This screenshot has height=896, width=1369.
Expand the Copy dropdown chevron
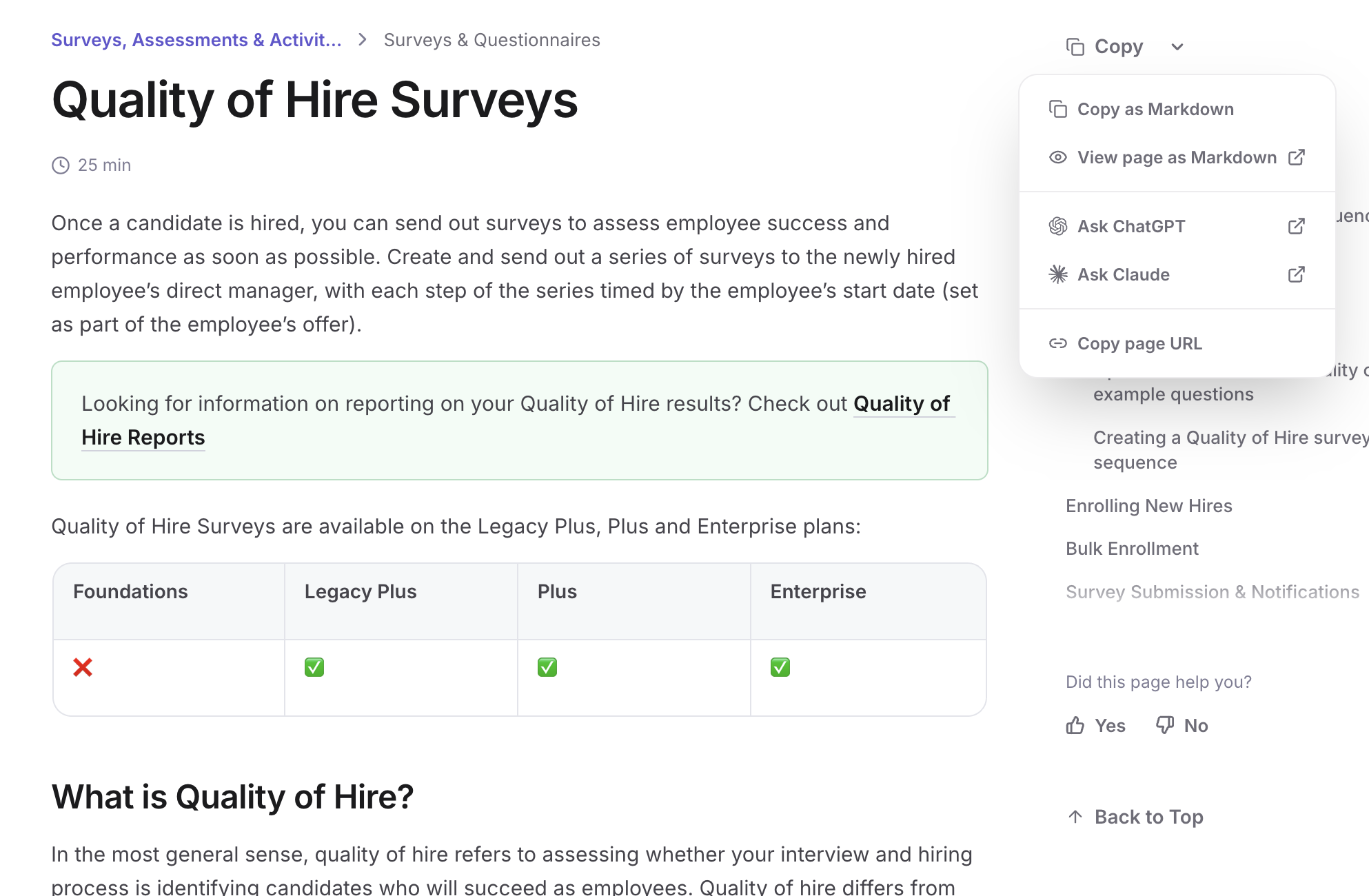pos(1177,47)
